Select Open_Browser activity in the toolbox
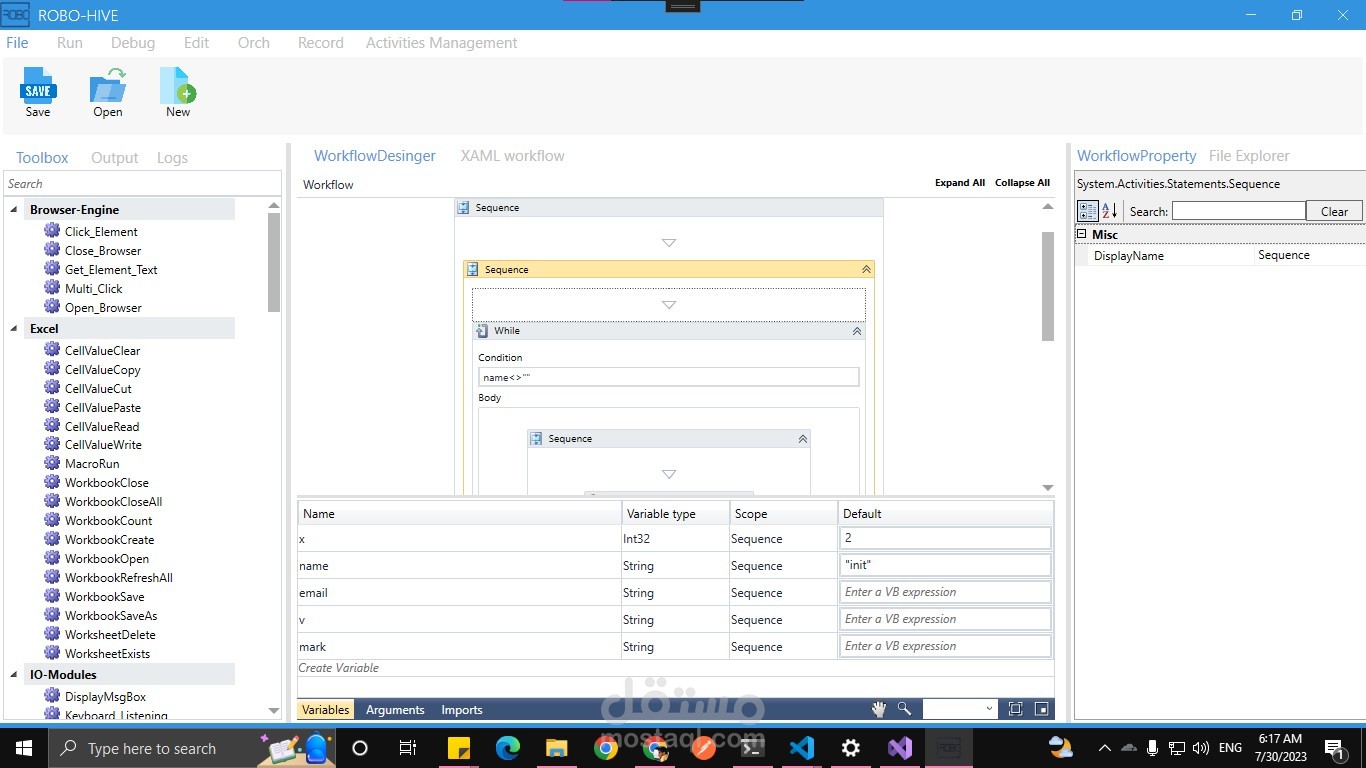 pyautogui.click(x=103, y=308)
